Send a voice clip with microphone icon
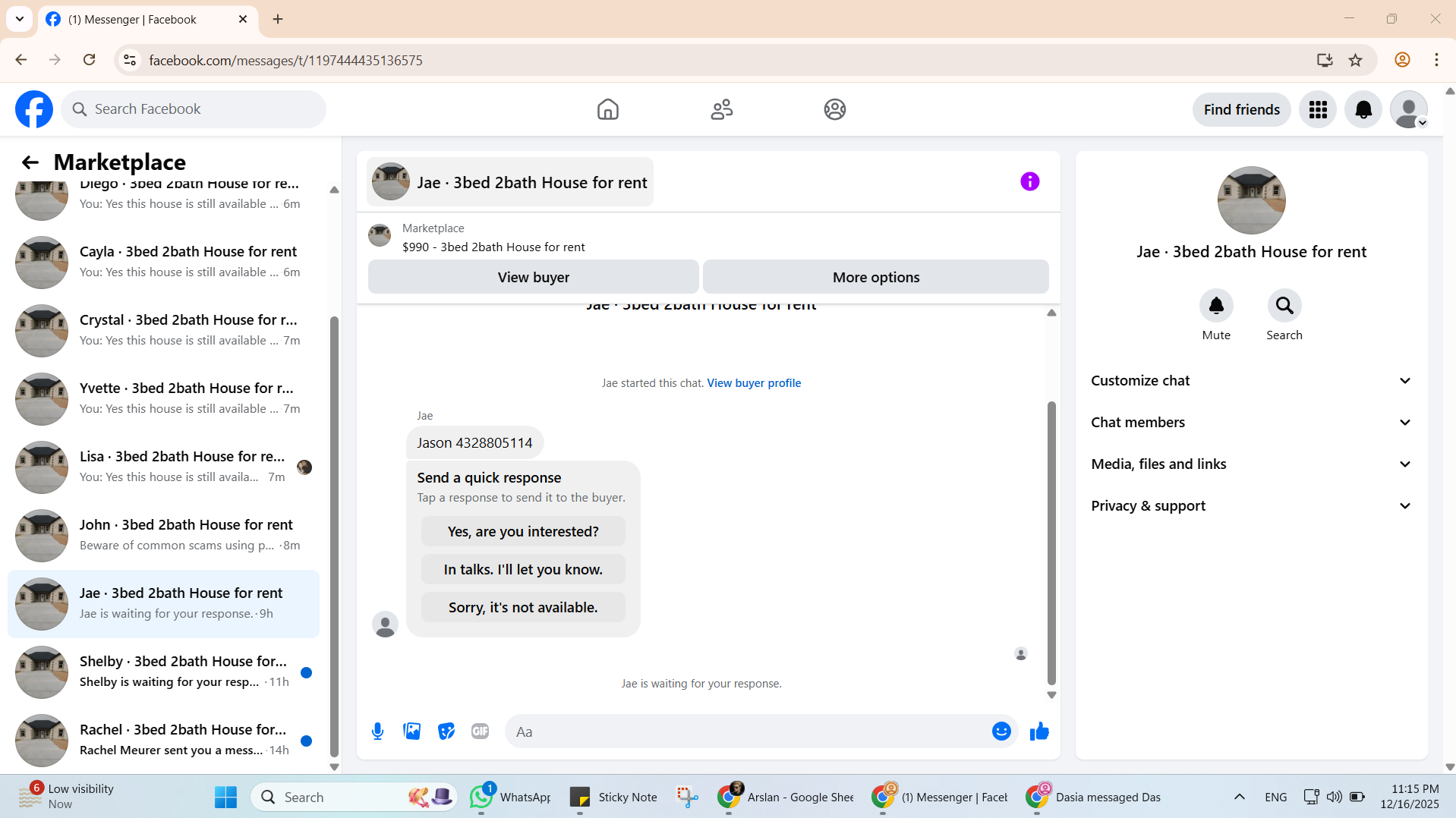The image size is (1456, 818). pyautogui.click(x=377, y=731)
